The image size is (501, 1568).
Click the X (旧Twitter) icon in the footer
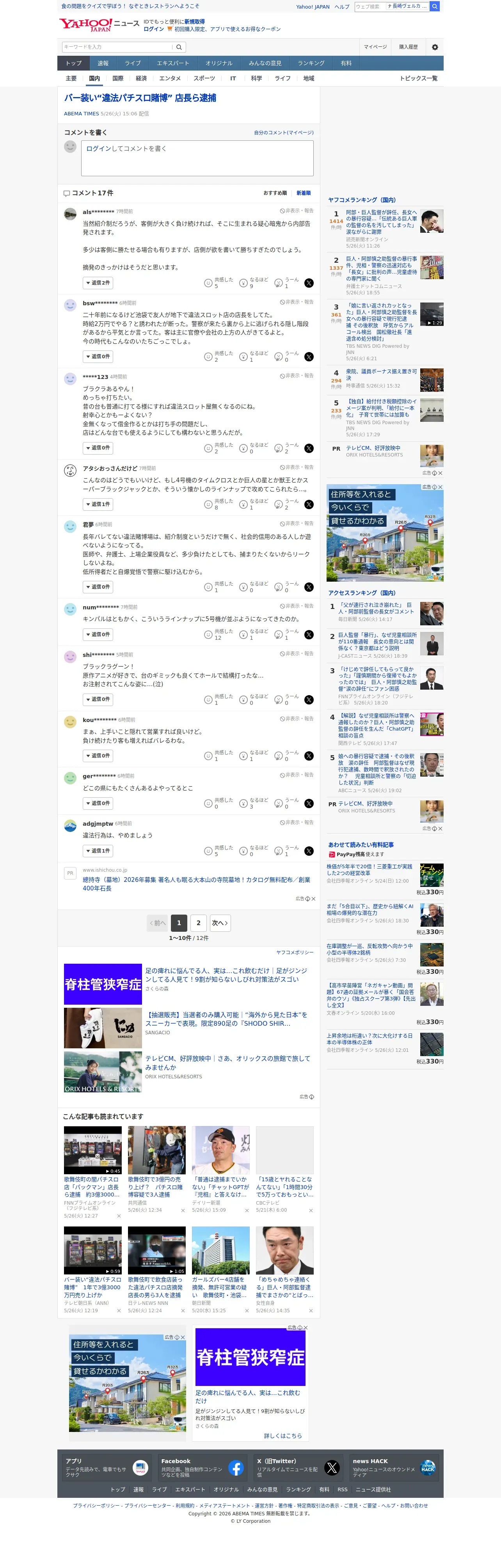tap(332, 1467)
